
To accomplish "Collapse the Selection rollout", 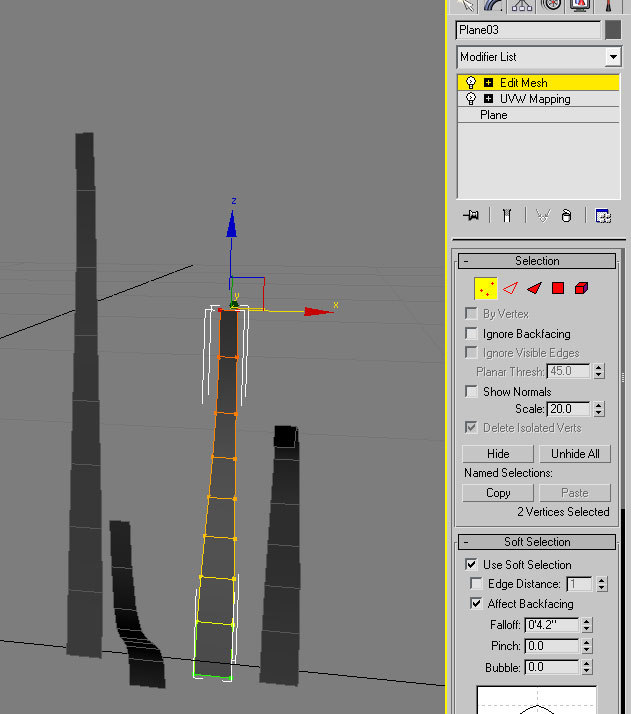I will click(x=537, y=261).
